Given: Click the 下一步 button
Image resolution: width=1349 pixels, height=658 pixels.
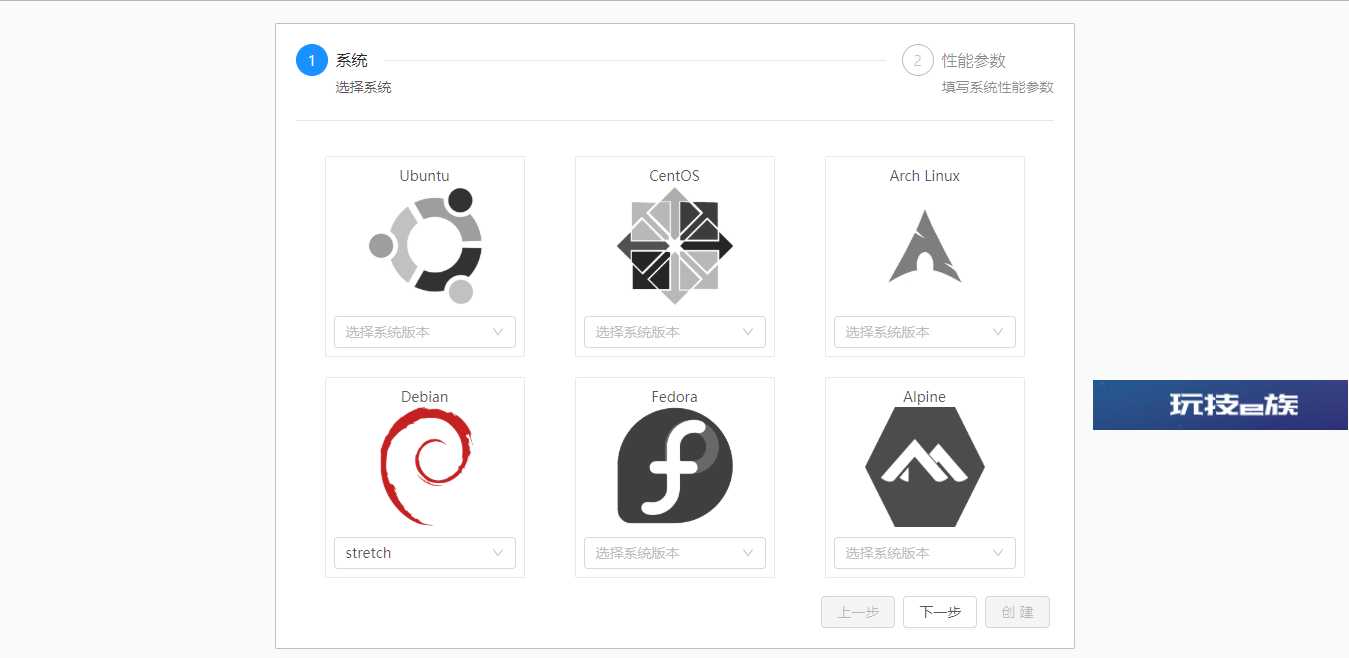Looking at the screenshot, I should click(x=940, y=612).
